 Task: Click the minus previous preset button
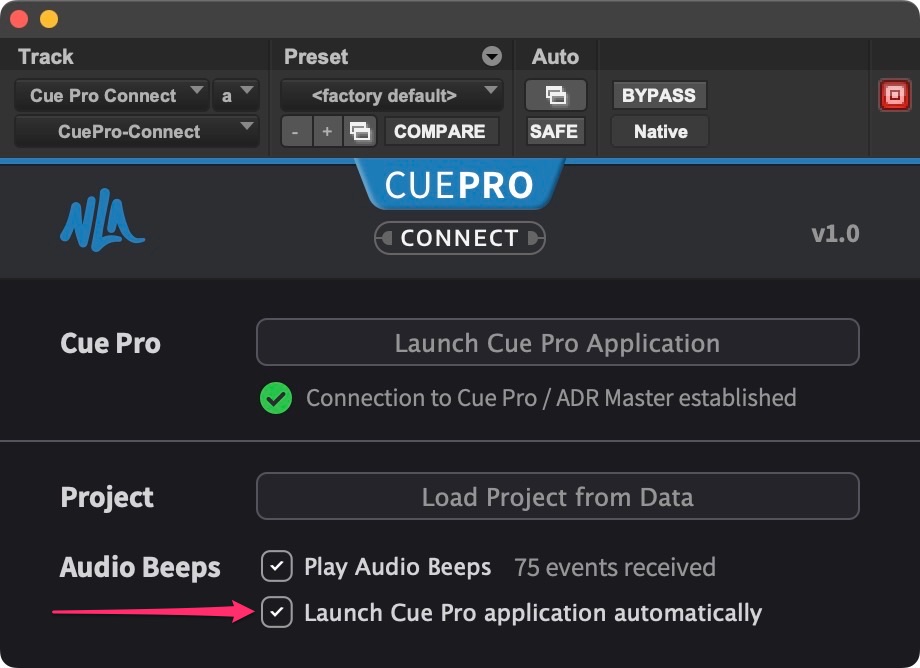click(x=295, y=131)
